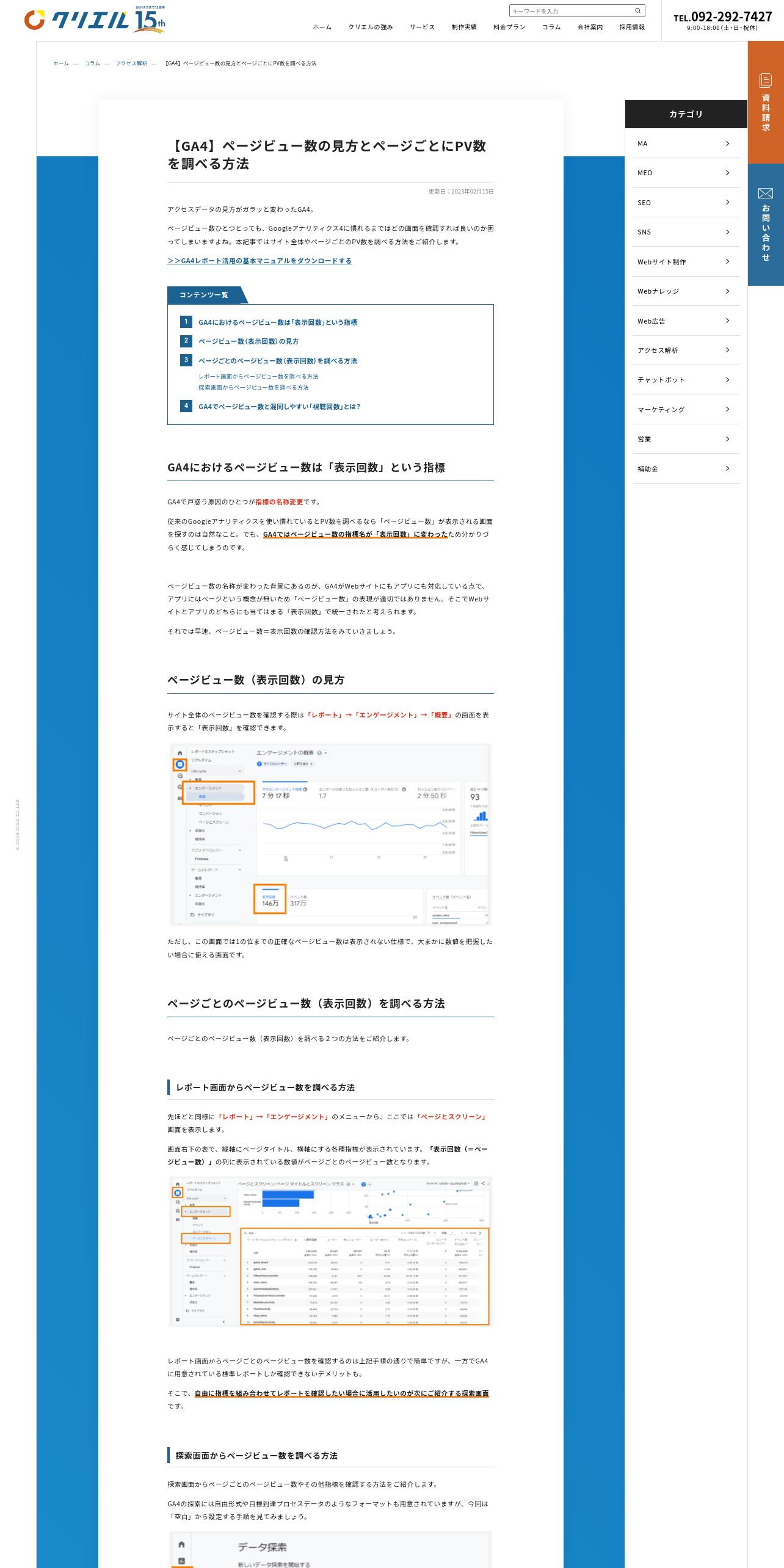The image size is (784, 1568).
Task: Jump to contents item ページビュー数（表示回数）の見方
Action: (x=249, y=341)
